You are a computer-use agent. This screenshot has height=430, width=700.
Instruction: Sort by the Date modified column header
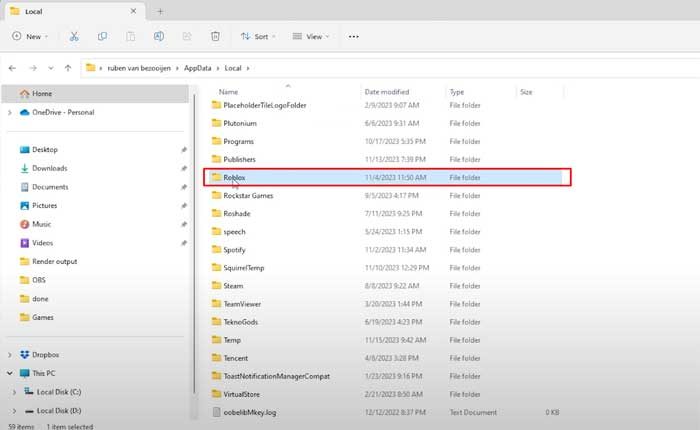[x=386, y=91]
